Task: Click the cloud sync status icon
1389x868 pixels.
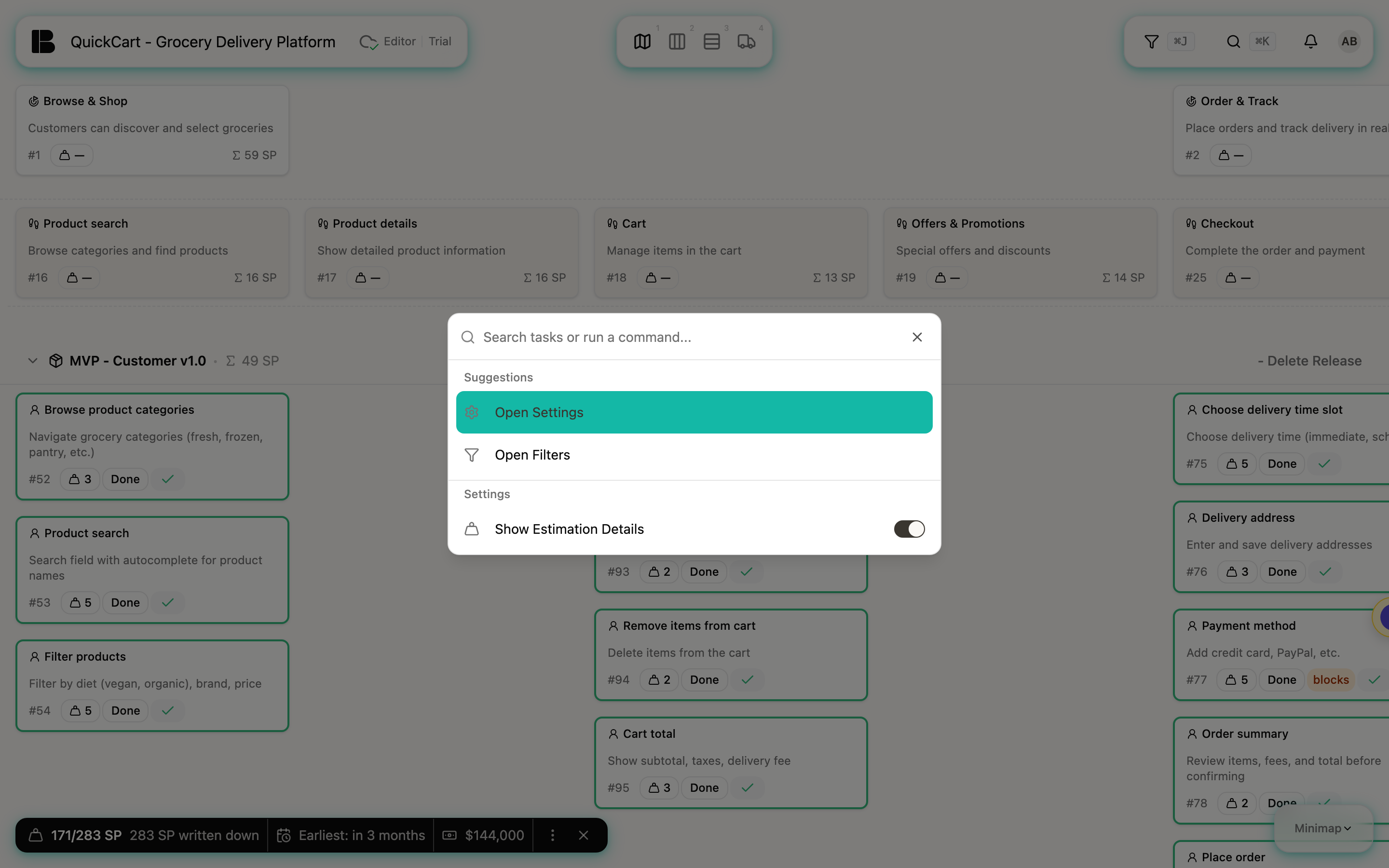Action: (x=368, y=42)
